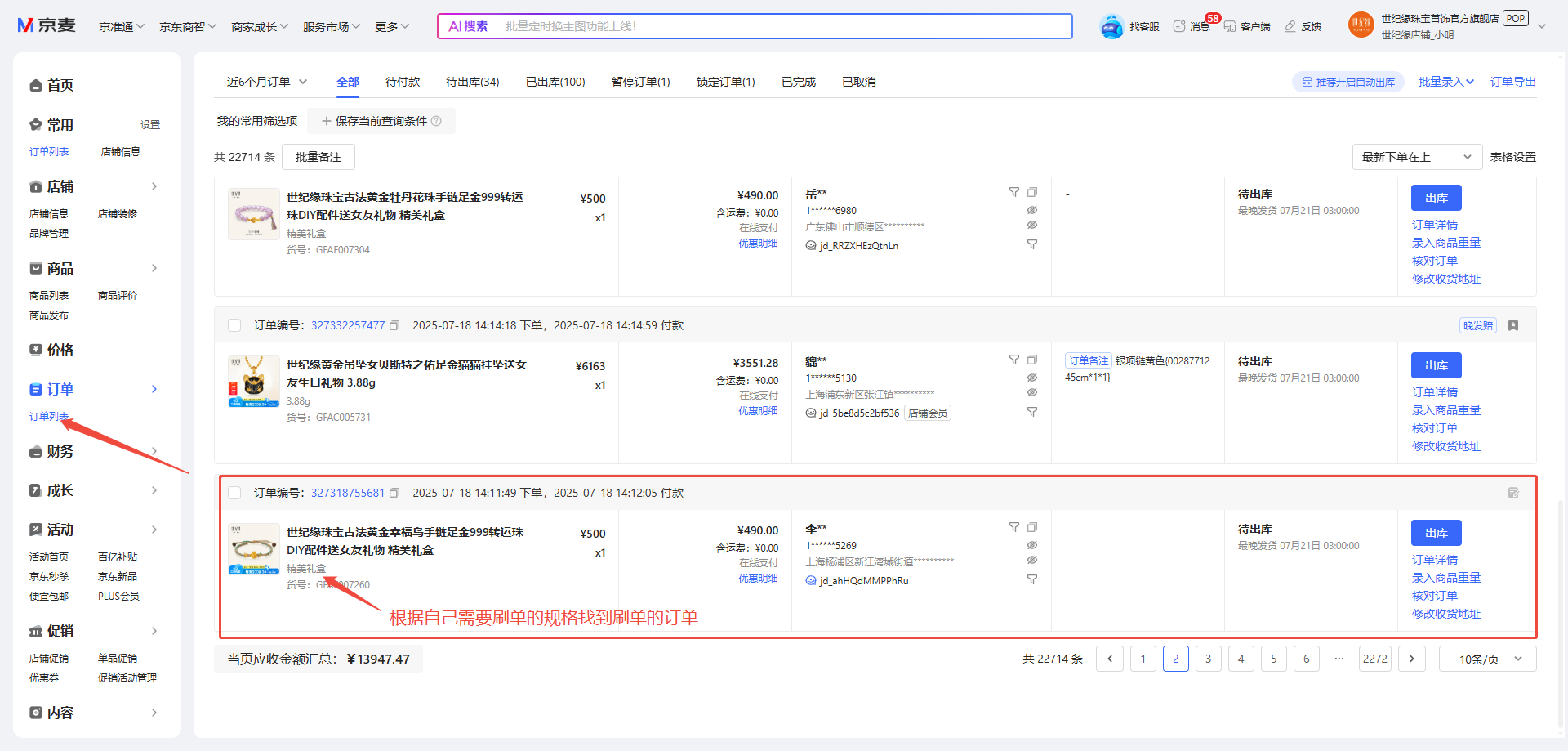Reveal hidden phone number 1******5269
Viewport: 1568px width, 751px height.
(x=1032, y=545)
